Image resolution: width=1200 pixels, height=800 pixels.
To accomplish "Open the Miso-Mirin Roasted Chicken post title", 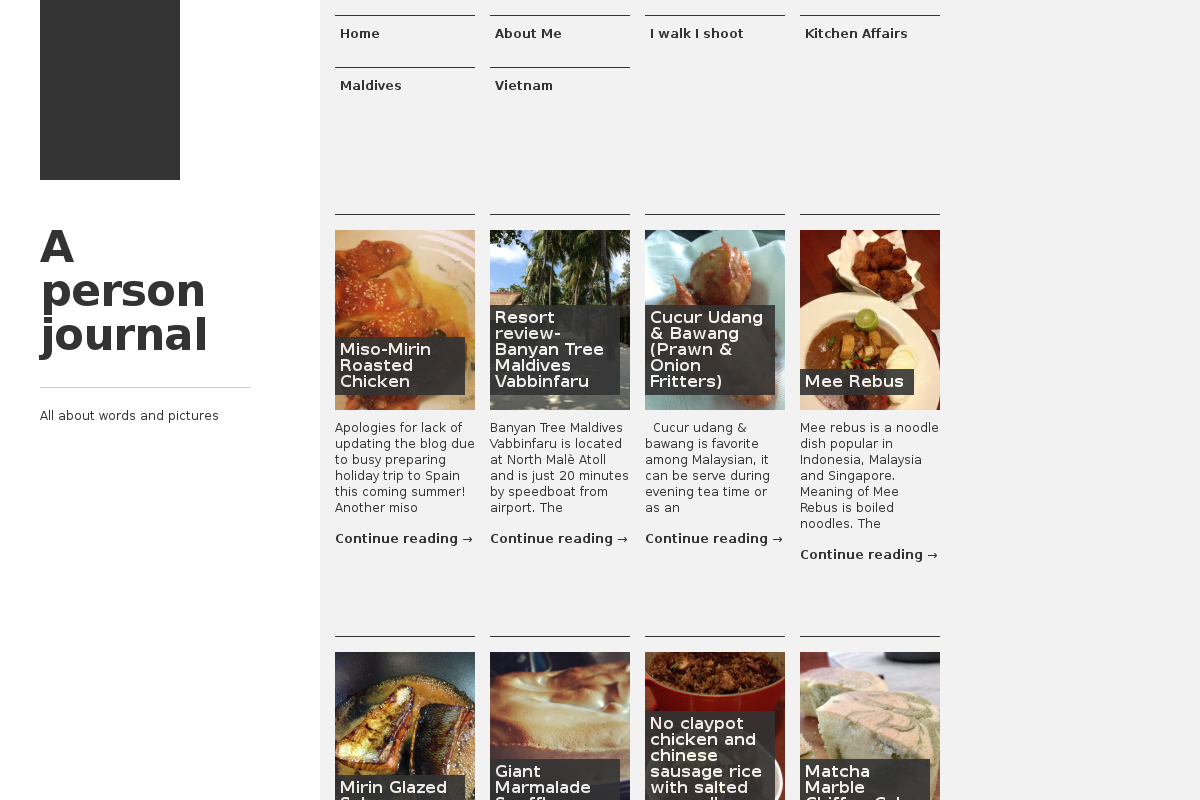I will click(385, 366).
